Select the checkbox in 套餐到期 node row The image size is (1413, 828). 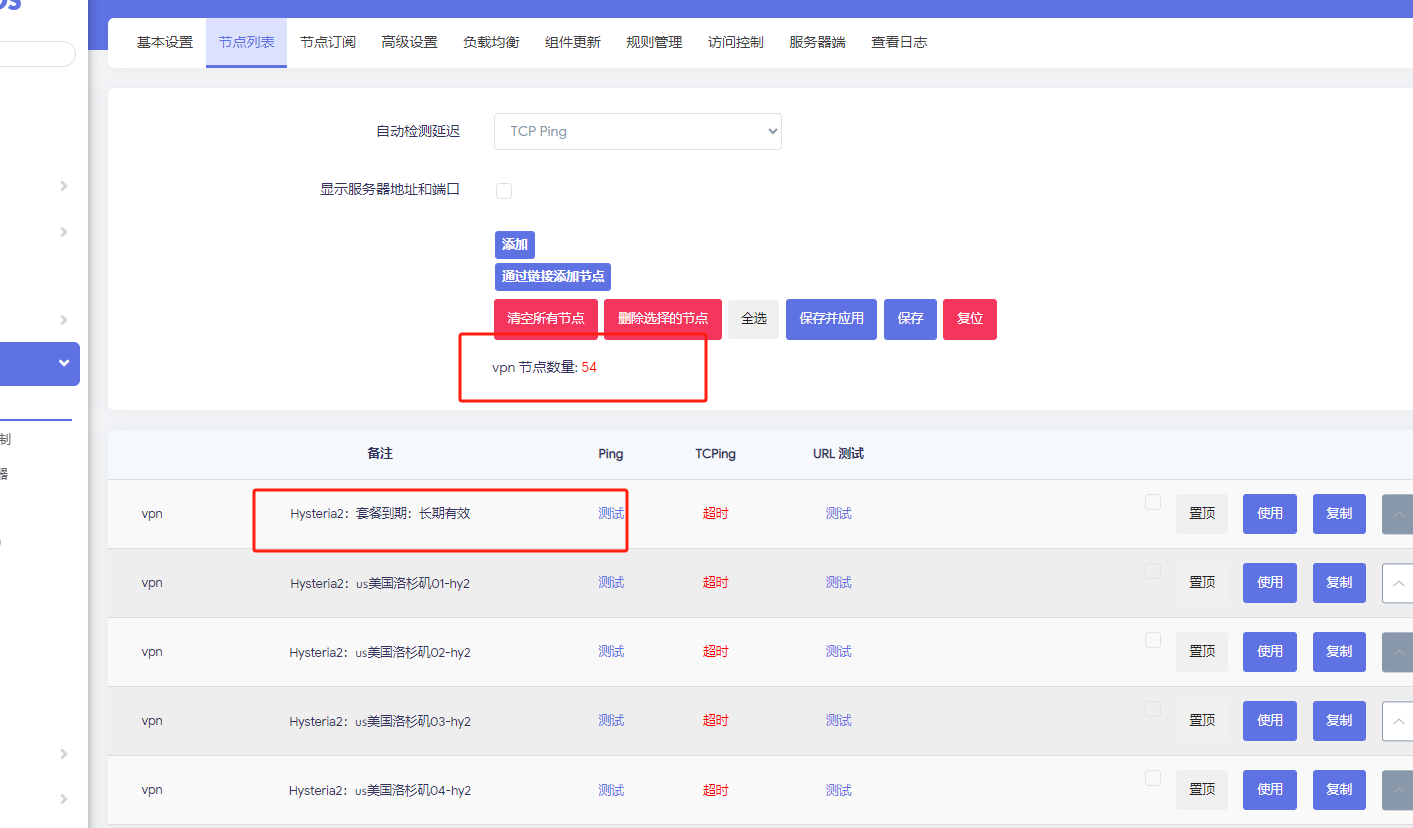(x=1153, y=502)
